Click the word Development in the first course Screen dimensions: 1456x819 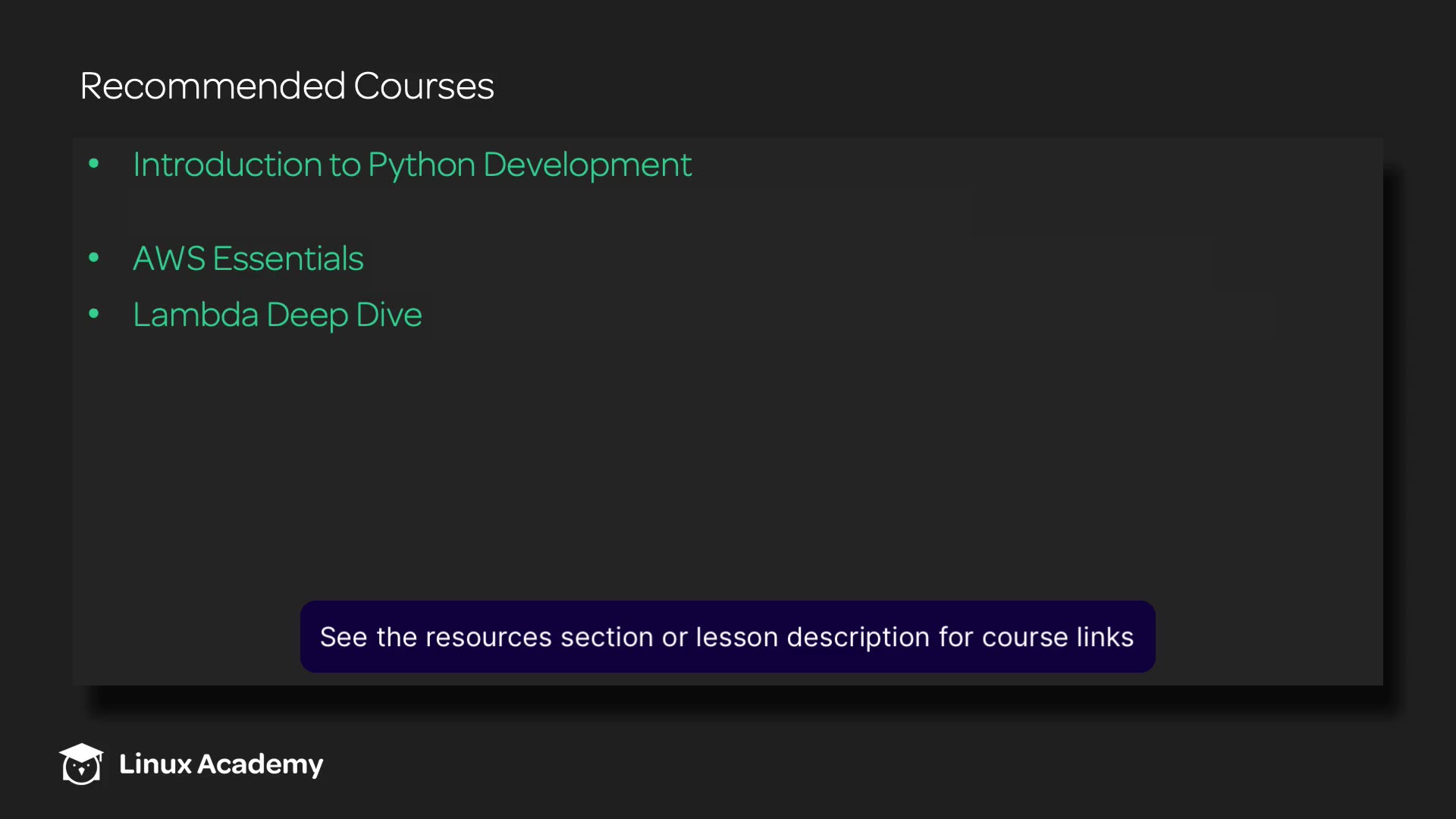[x=587, y=165]
